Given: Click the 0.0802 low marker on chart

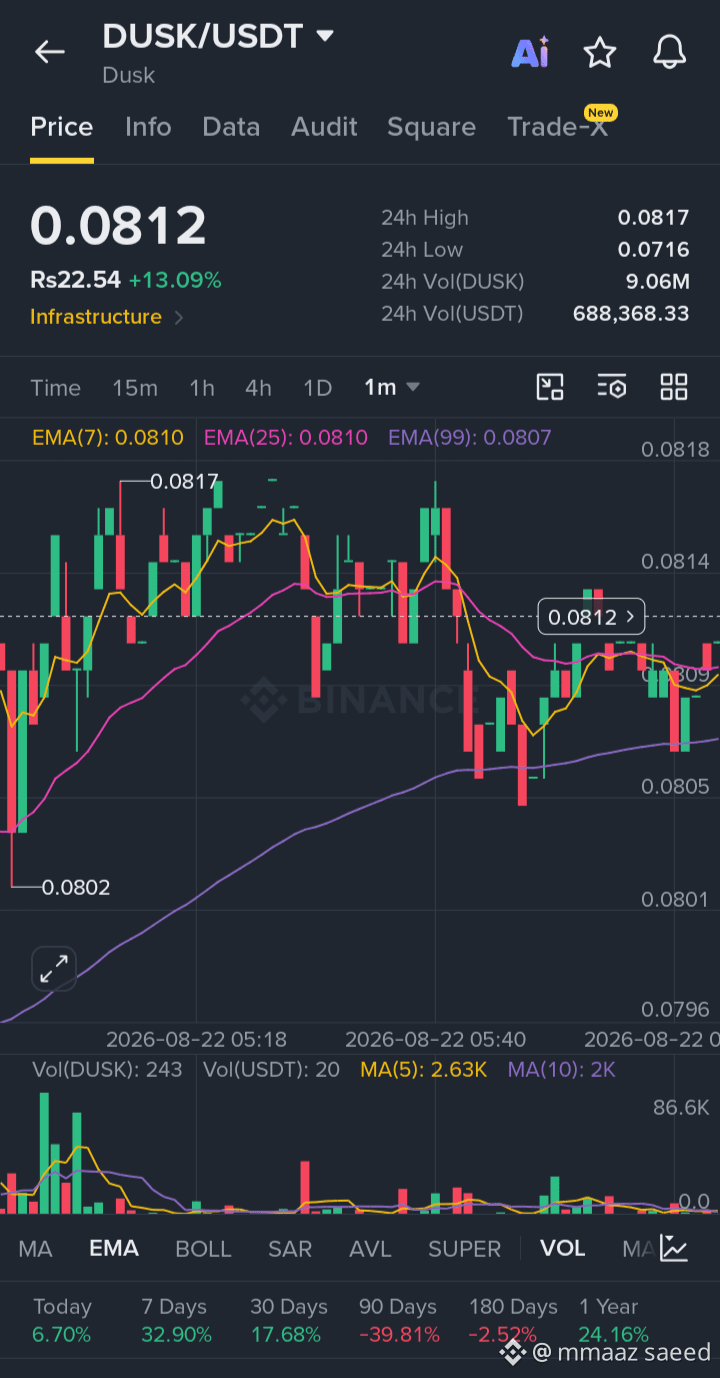Looking at the screenshot, I should point(76,887).
